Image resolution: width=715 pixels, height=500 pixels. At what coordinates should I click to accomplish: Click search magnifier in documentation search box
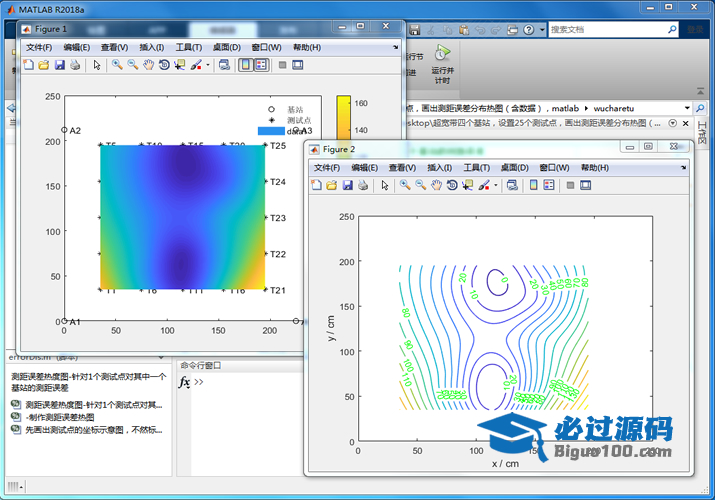[x=672, y=30]
